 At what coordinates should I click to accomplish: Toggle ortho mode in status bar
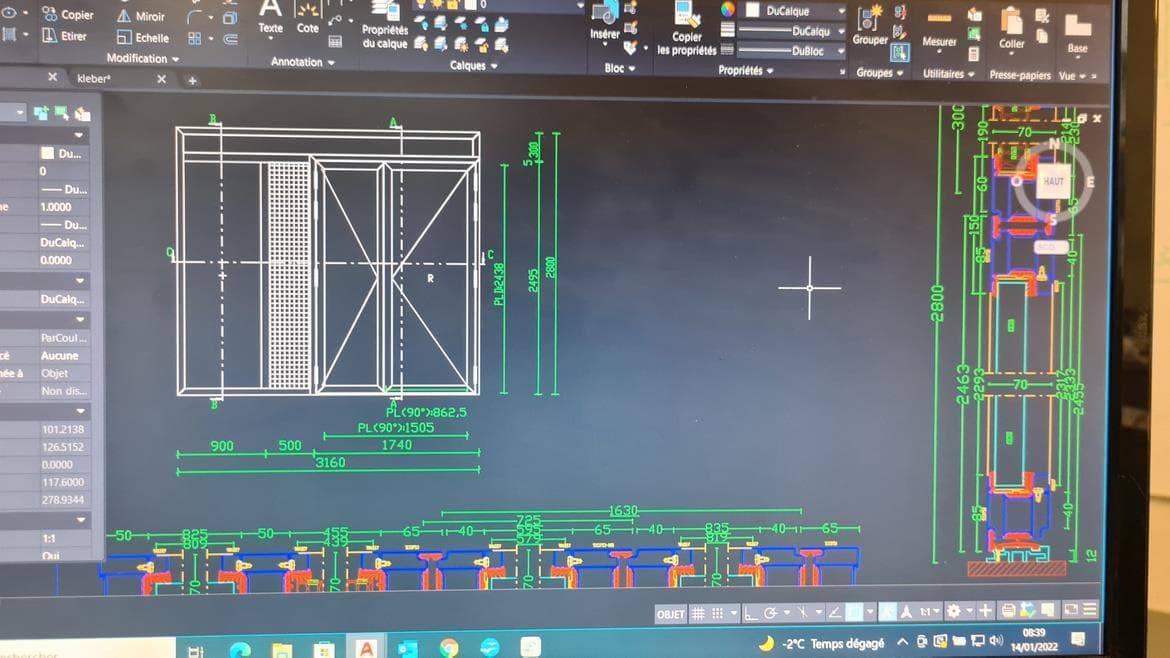tap(751, 613)
